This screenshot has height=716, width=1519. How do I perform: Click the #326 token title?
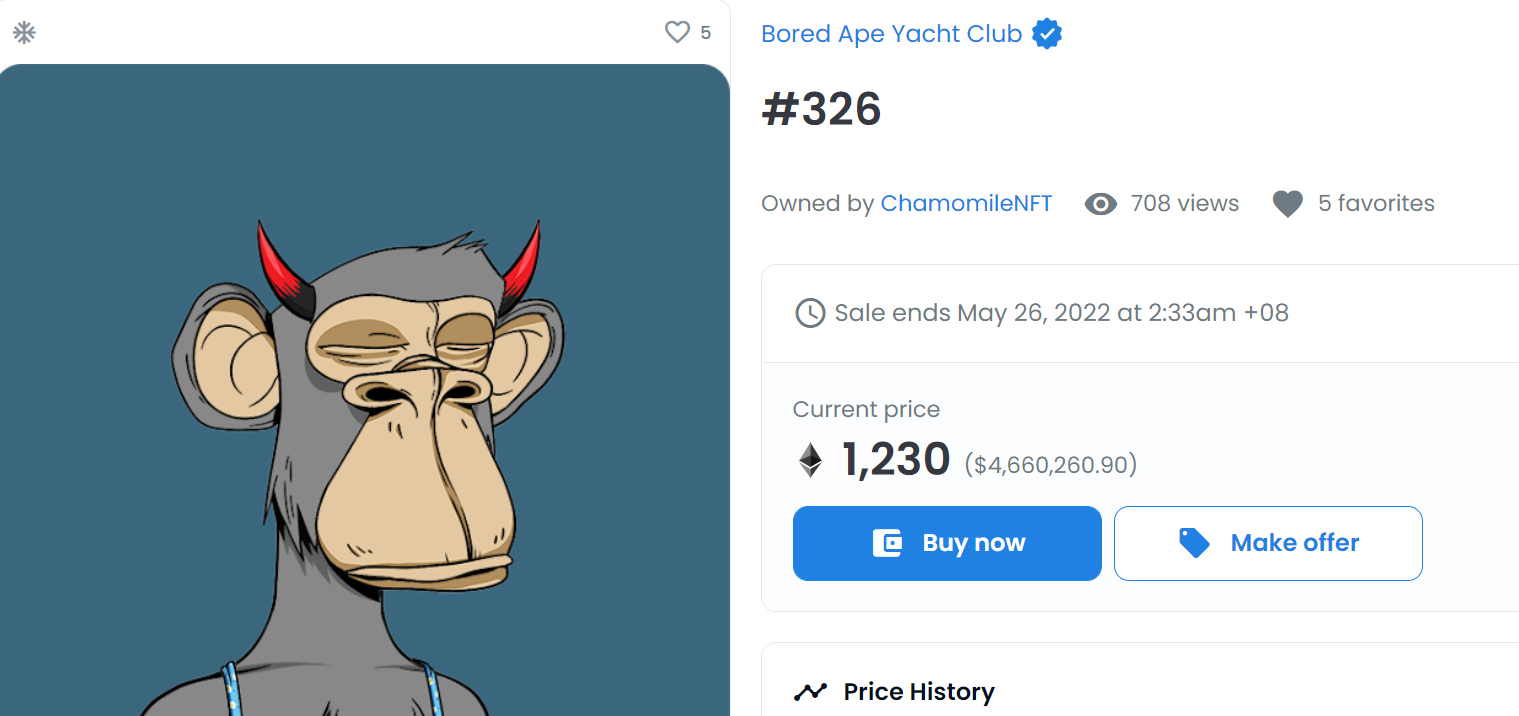tap(821, 110)
